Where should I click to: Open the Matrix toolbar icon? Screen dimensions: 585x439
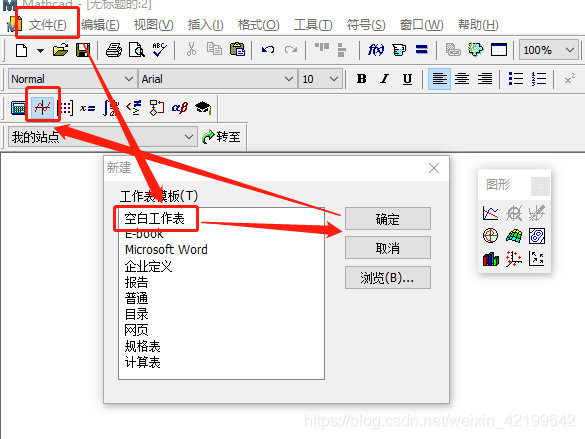[x=65, y=108]
